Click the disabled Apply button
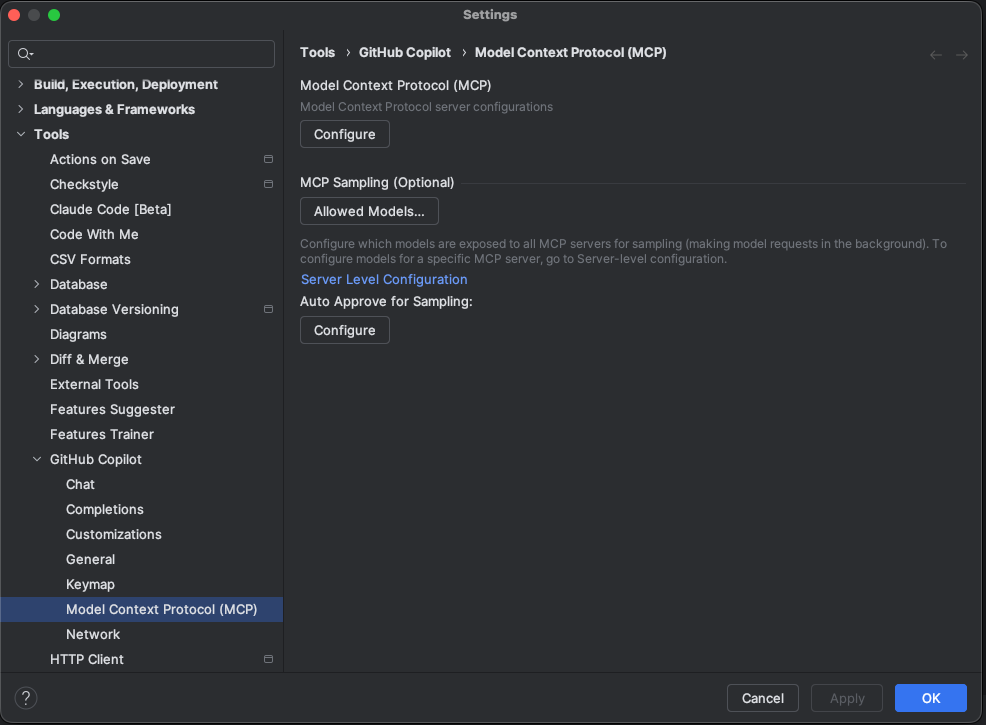Image resolution: width=986 pixels, height=725 pixels. (847, 698)
